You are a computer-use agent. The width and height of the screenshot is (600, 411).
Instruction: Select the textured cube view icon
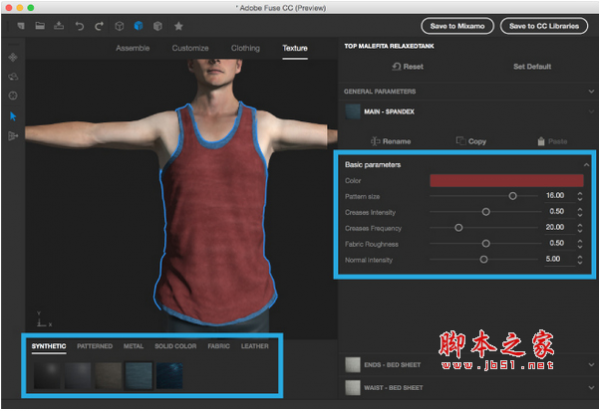pos(158,26)
